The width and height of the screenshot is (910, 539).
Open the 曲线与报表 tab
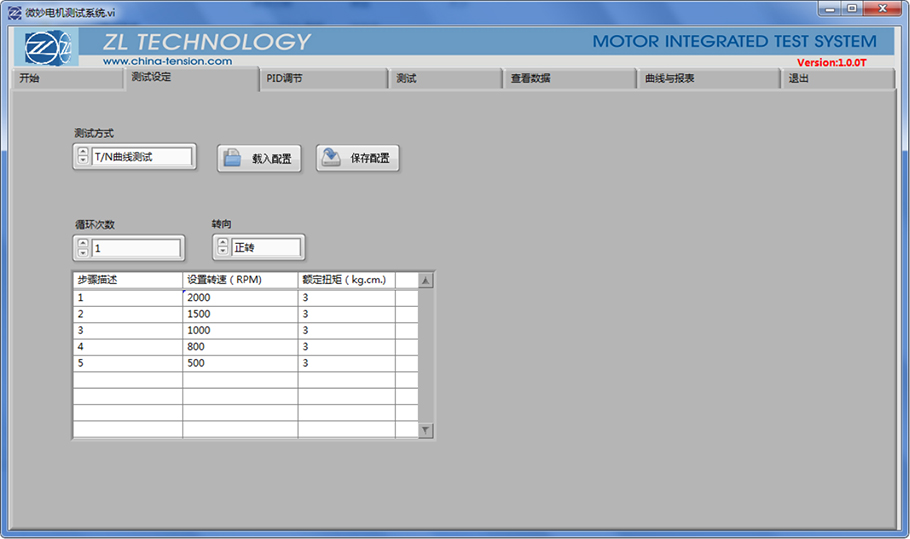[x=707, y=79]
